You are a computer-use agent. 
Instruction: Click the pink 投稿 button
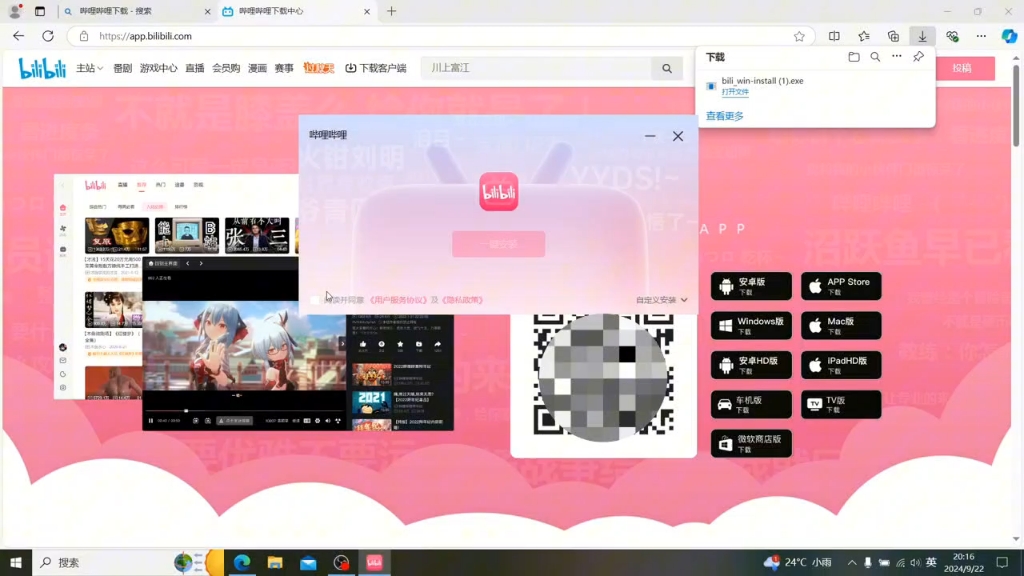[962, 68]
